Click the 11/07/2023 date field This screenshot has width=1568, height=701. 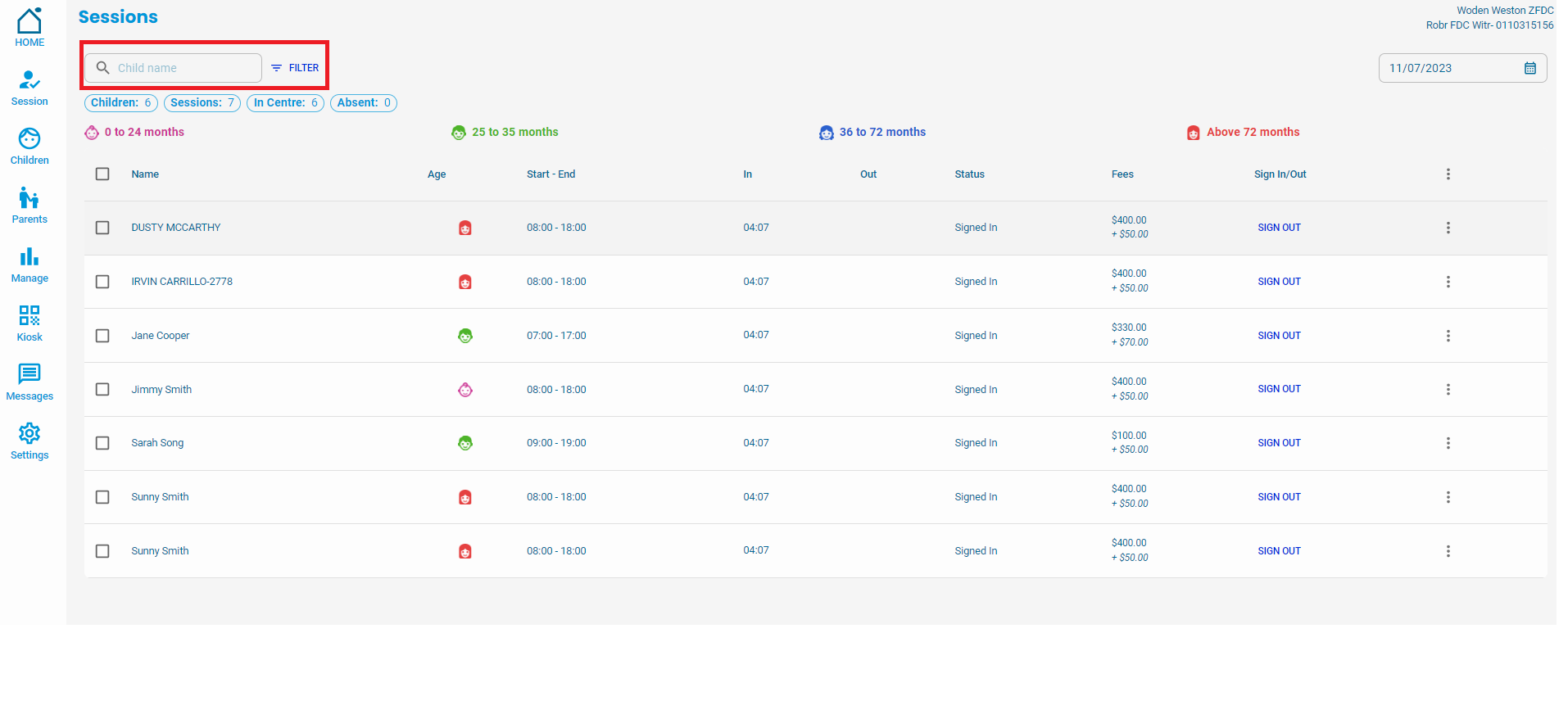click(x=1462, y=68)
